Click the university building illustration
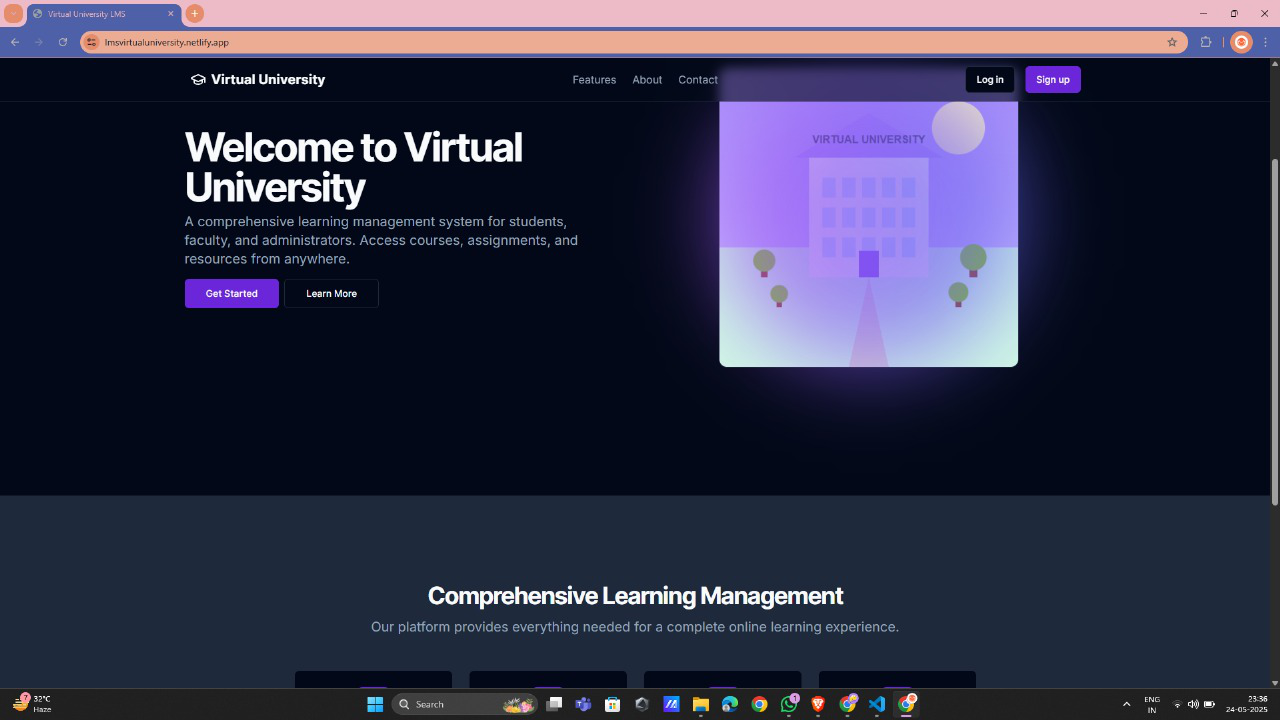This screenshot has height=720, width=1280. click(868, 220)
